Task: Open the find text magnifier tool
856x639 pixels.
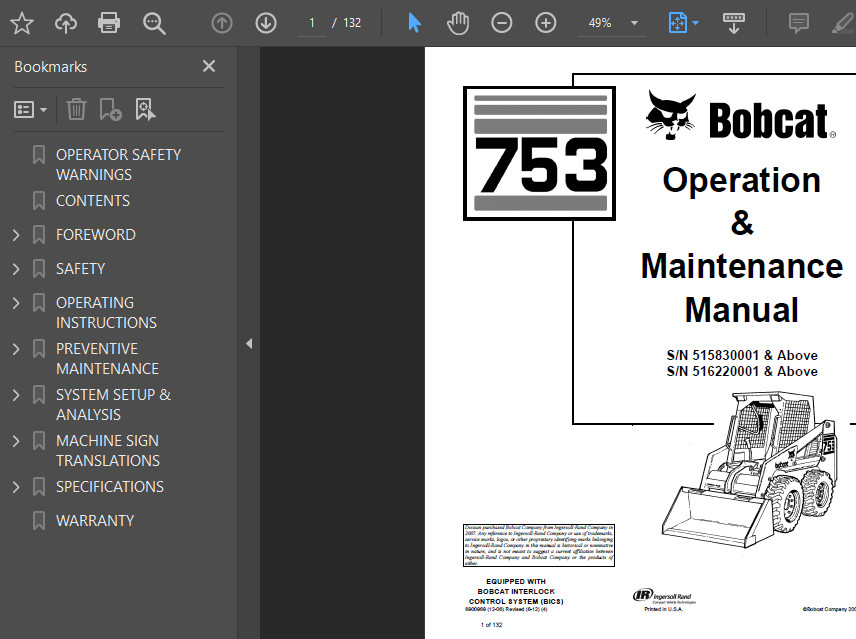Action: (x=154, y=23)
